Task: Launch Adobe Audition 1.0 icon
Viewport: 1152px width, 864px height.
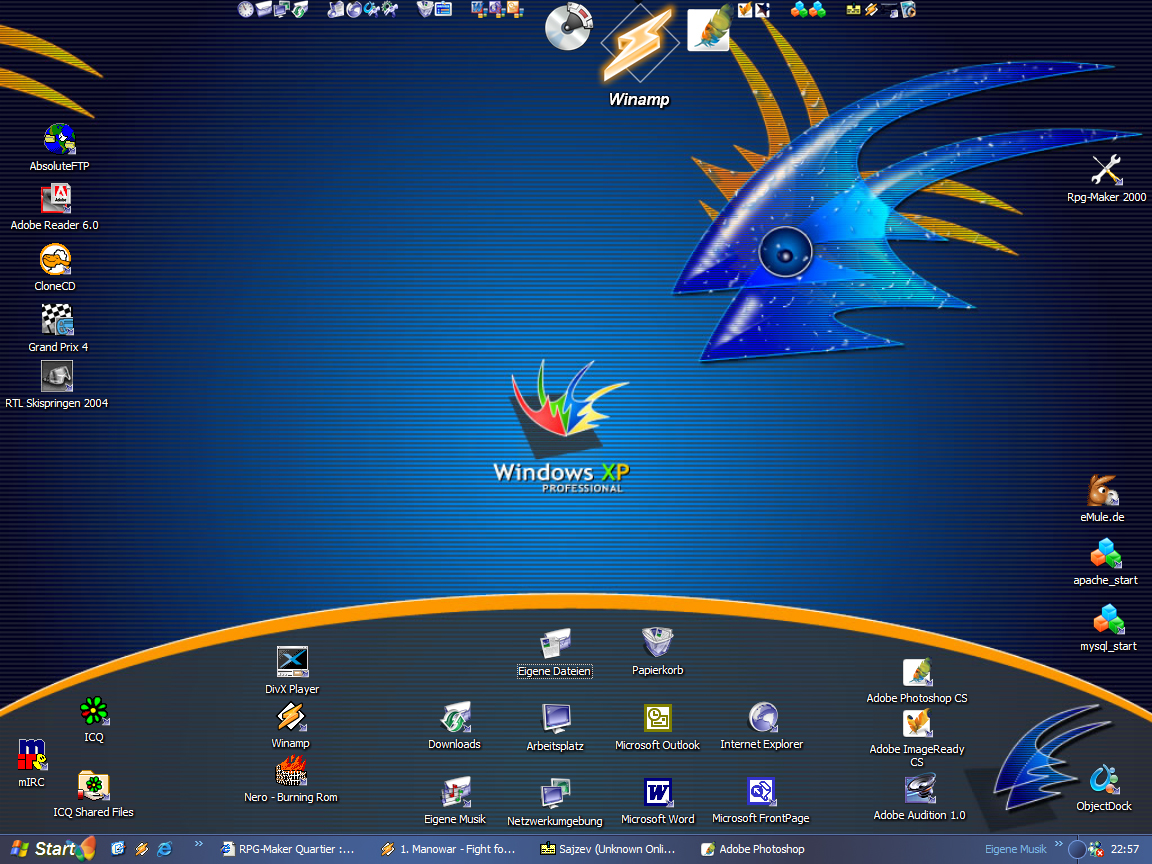Action: tap(919, 789)
